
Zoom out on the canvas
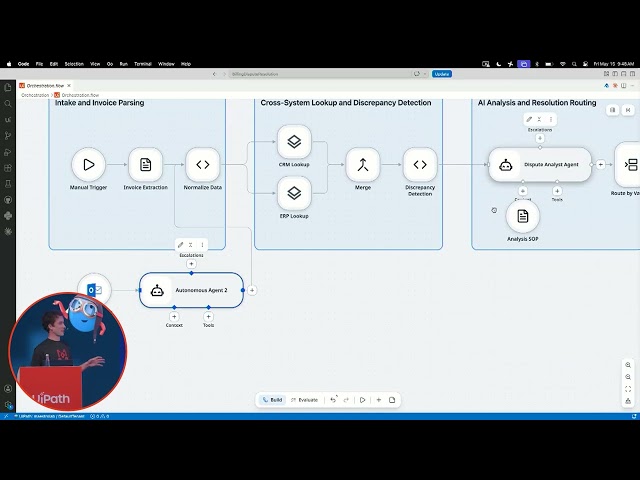click(x=628, y=377)
